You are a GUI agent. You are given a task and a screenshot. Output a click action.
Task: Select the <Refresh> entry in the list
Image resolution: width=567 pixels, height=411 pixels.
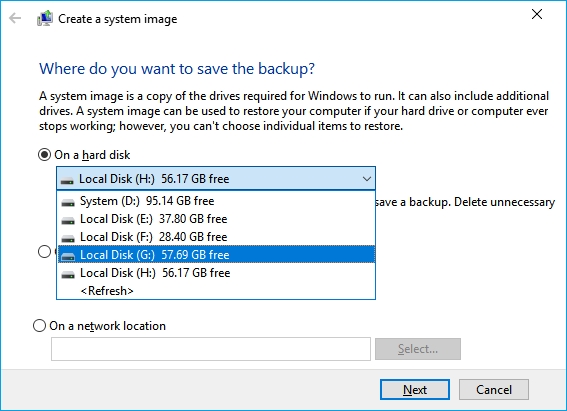[216, 291]
